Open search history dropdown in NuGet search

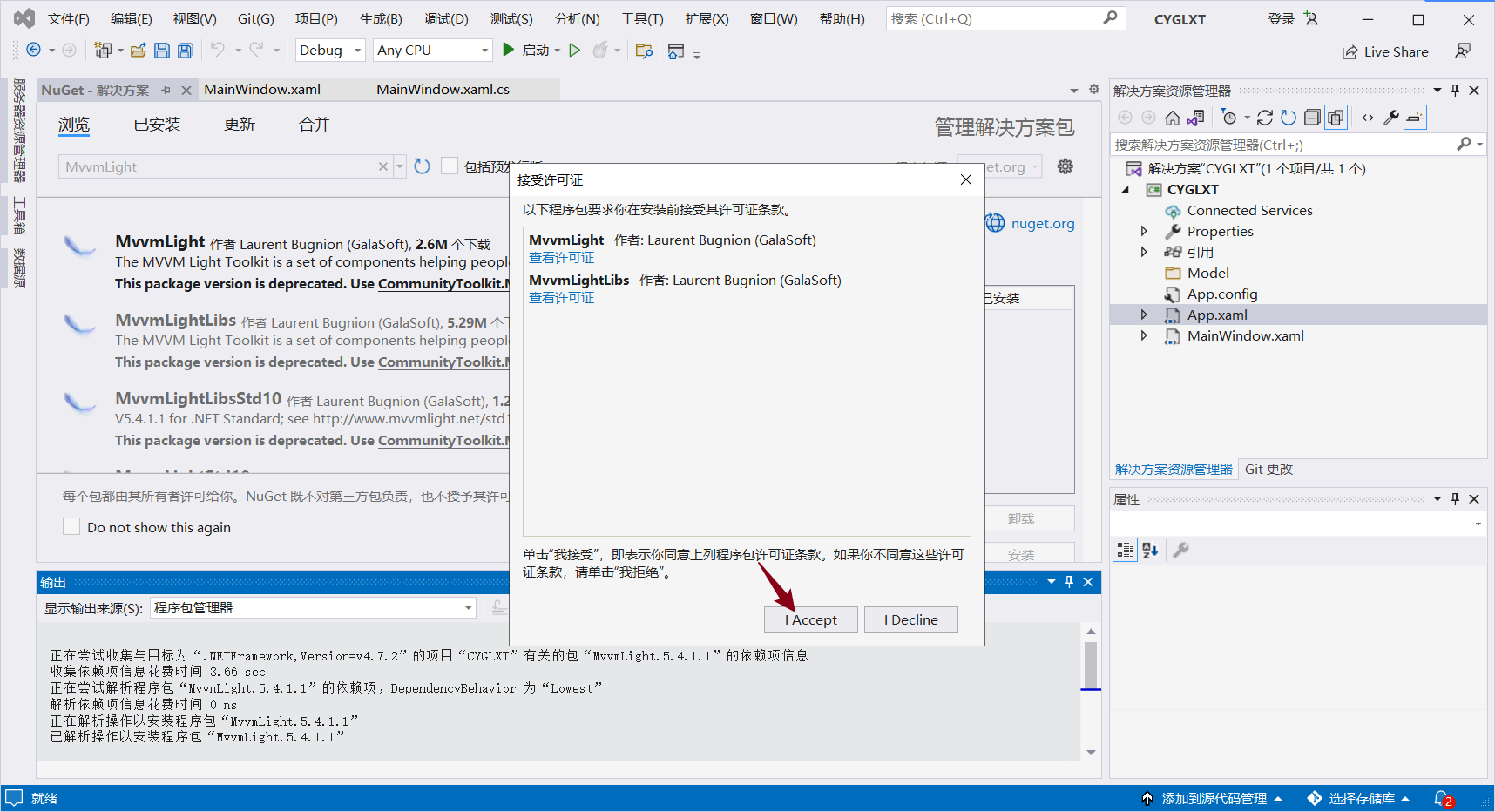400,166
